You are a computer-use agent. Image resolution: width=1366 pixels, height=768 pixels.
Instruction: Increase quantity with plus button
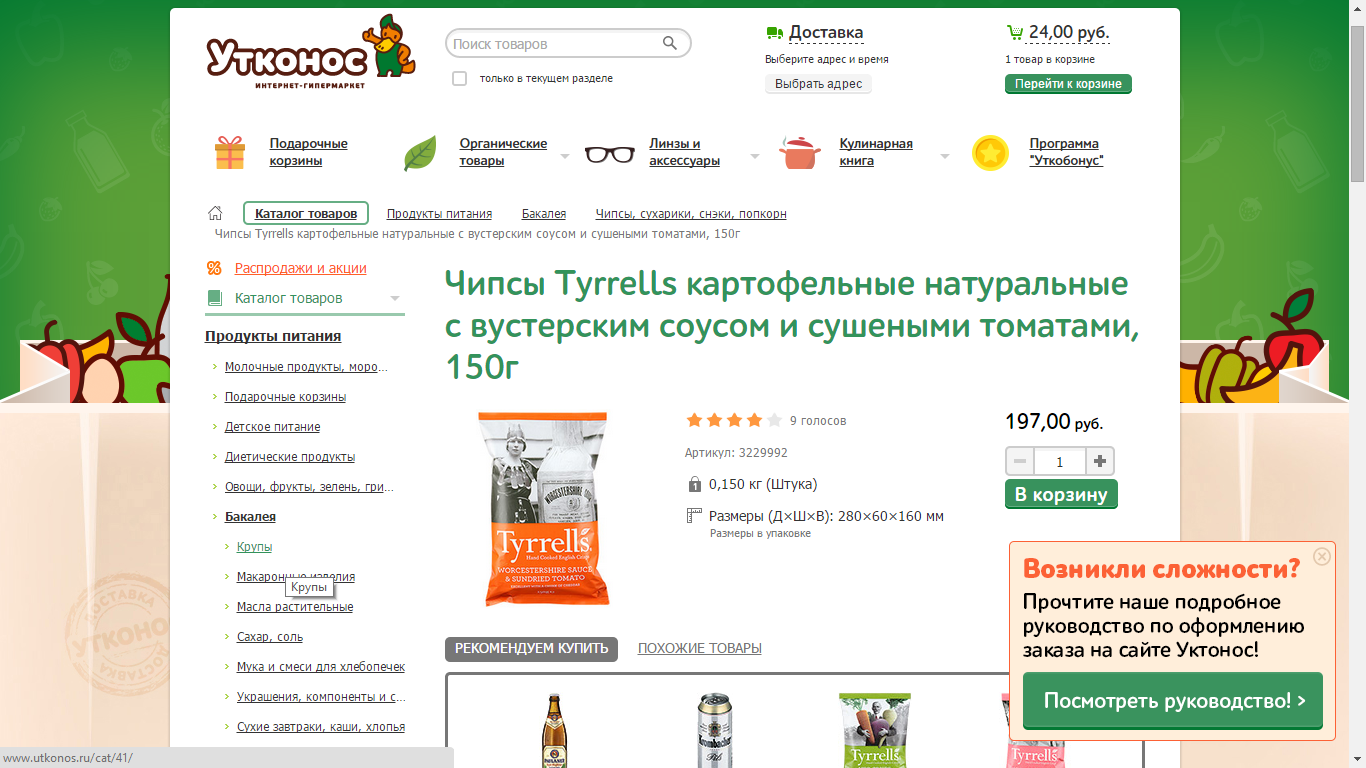tap(1100, 461)
